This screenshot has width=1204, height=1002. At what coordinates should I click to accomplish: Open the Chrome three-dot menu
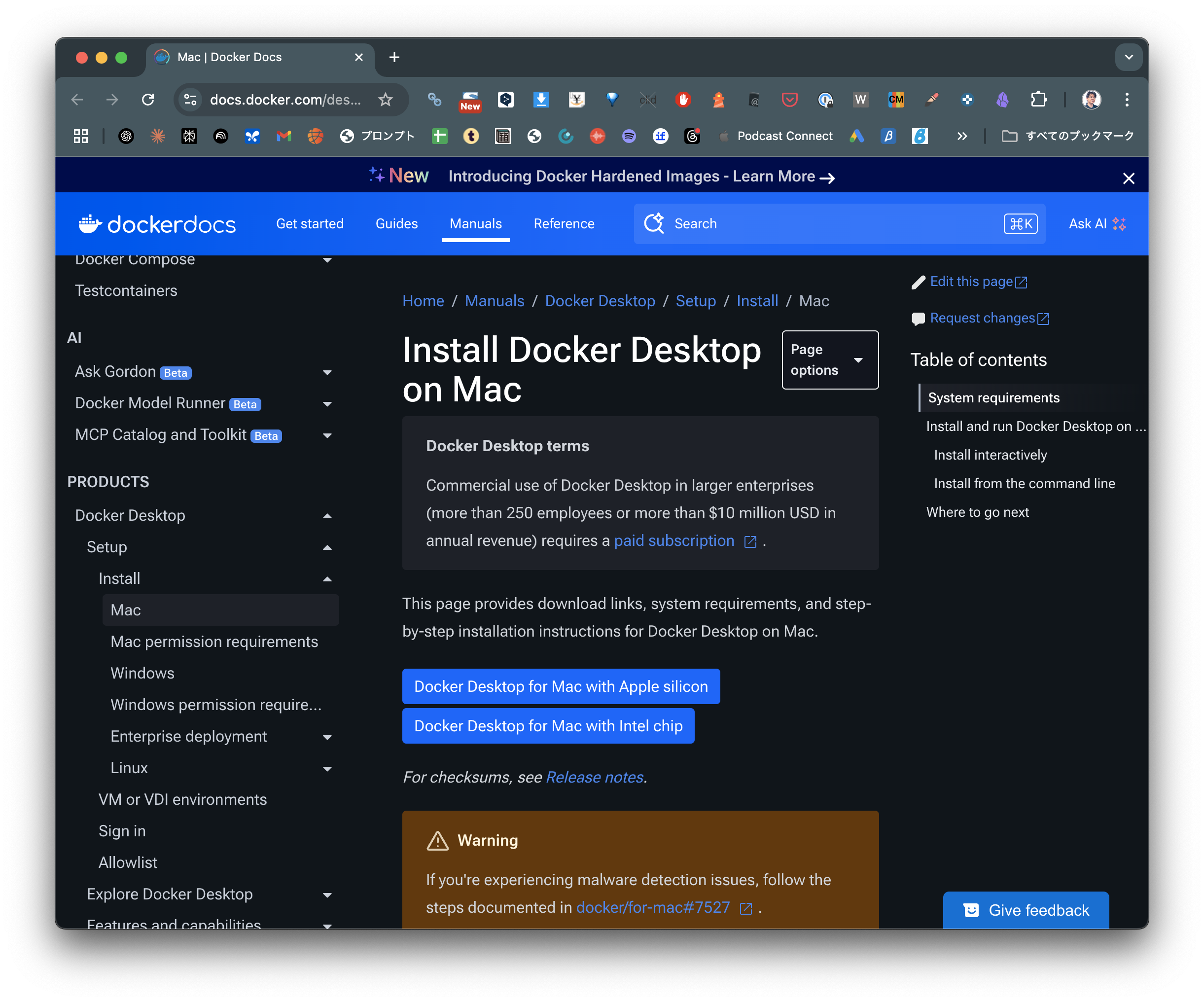coord(1127,100)
